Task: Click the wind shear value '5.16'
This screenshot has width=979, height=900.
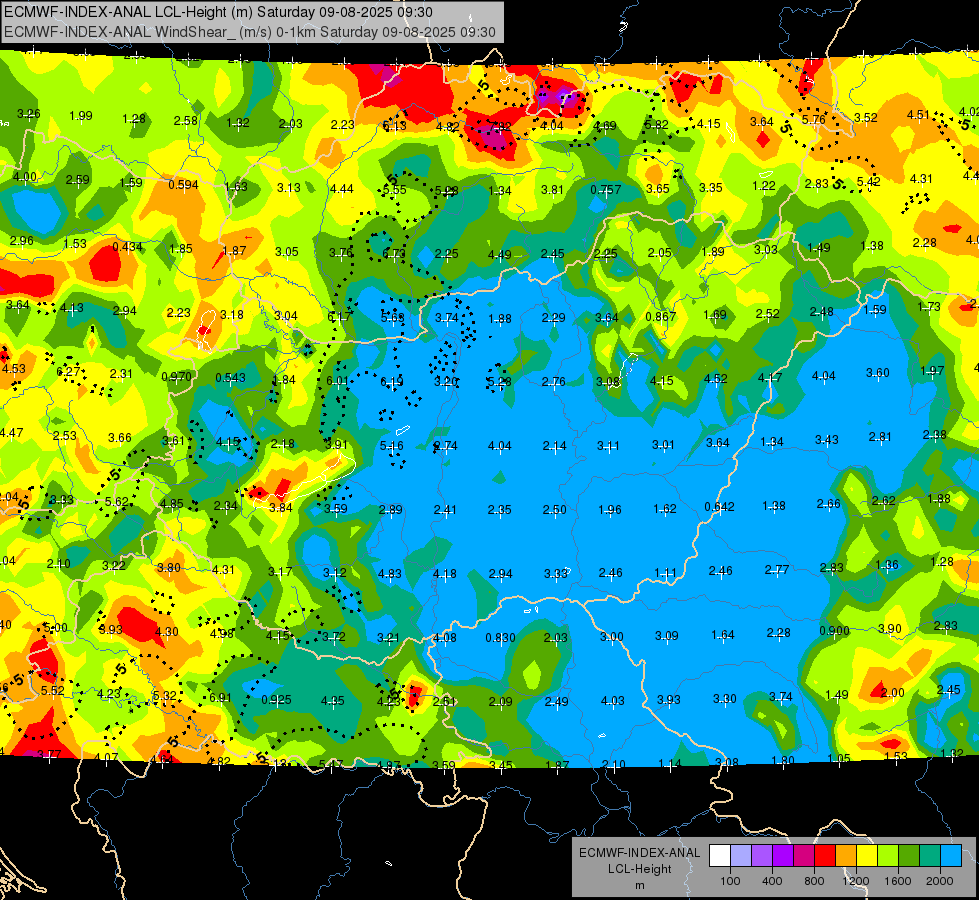Action: [x=391, y=445]
